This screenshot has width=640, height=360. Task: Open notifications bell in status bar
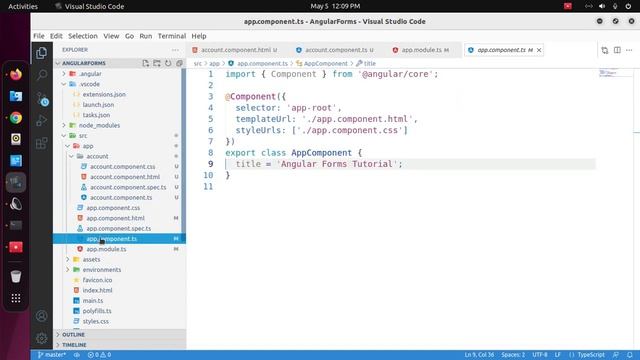point(629,355)
